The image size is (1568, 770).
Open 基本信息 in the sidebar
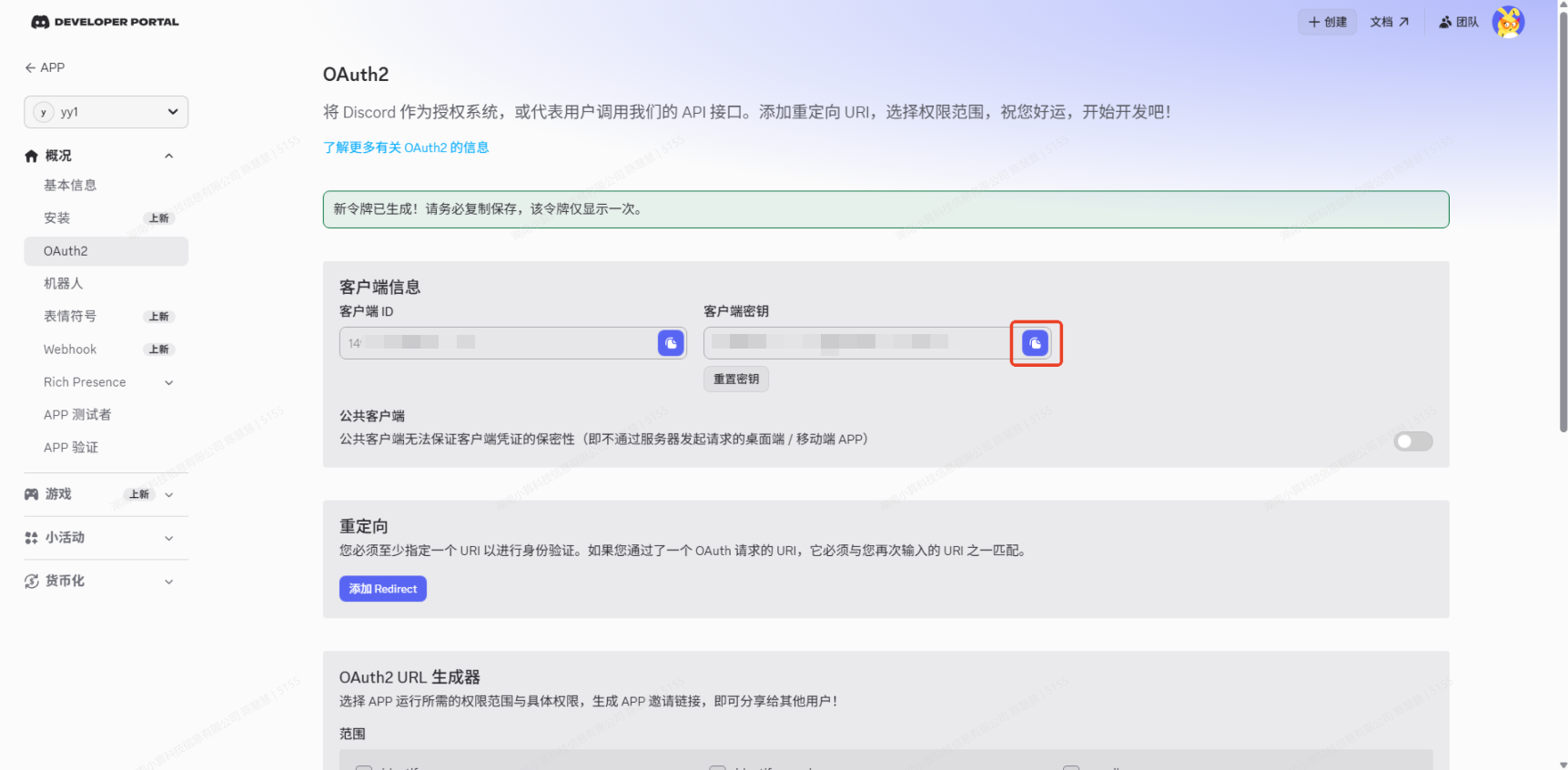(x=106, y=186)
